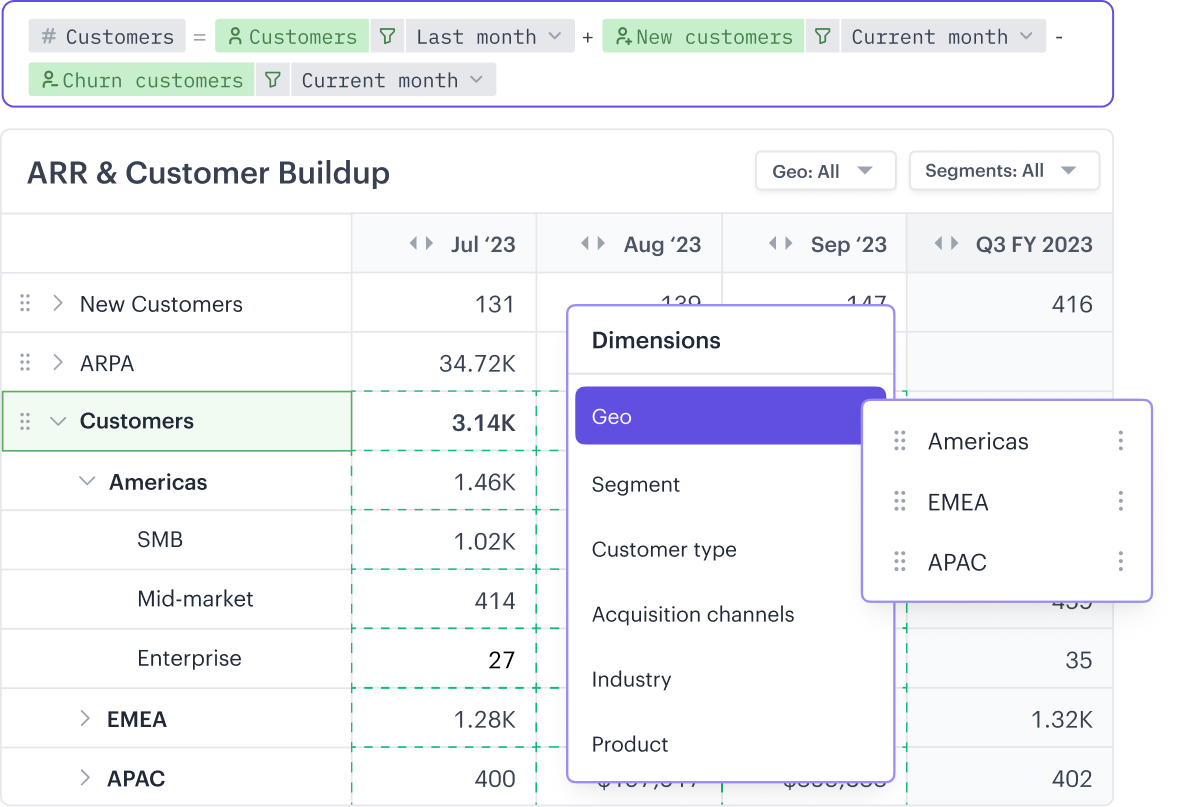Click resize arrows on Q3 FY 2023 header
Image resolution: width=1186 pixels, height=807 pixels.
coord(945,243)
